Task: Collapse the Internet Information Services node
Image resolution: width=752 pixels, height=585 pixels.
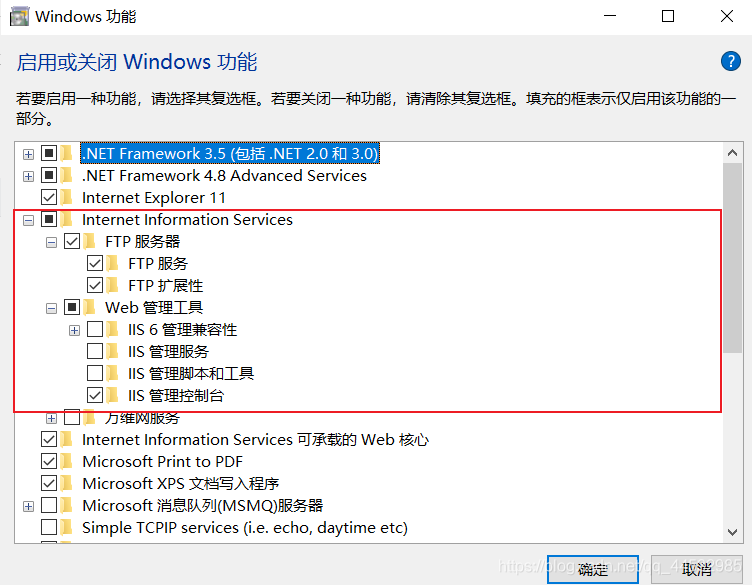Action: click(x=28, y=220)
